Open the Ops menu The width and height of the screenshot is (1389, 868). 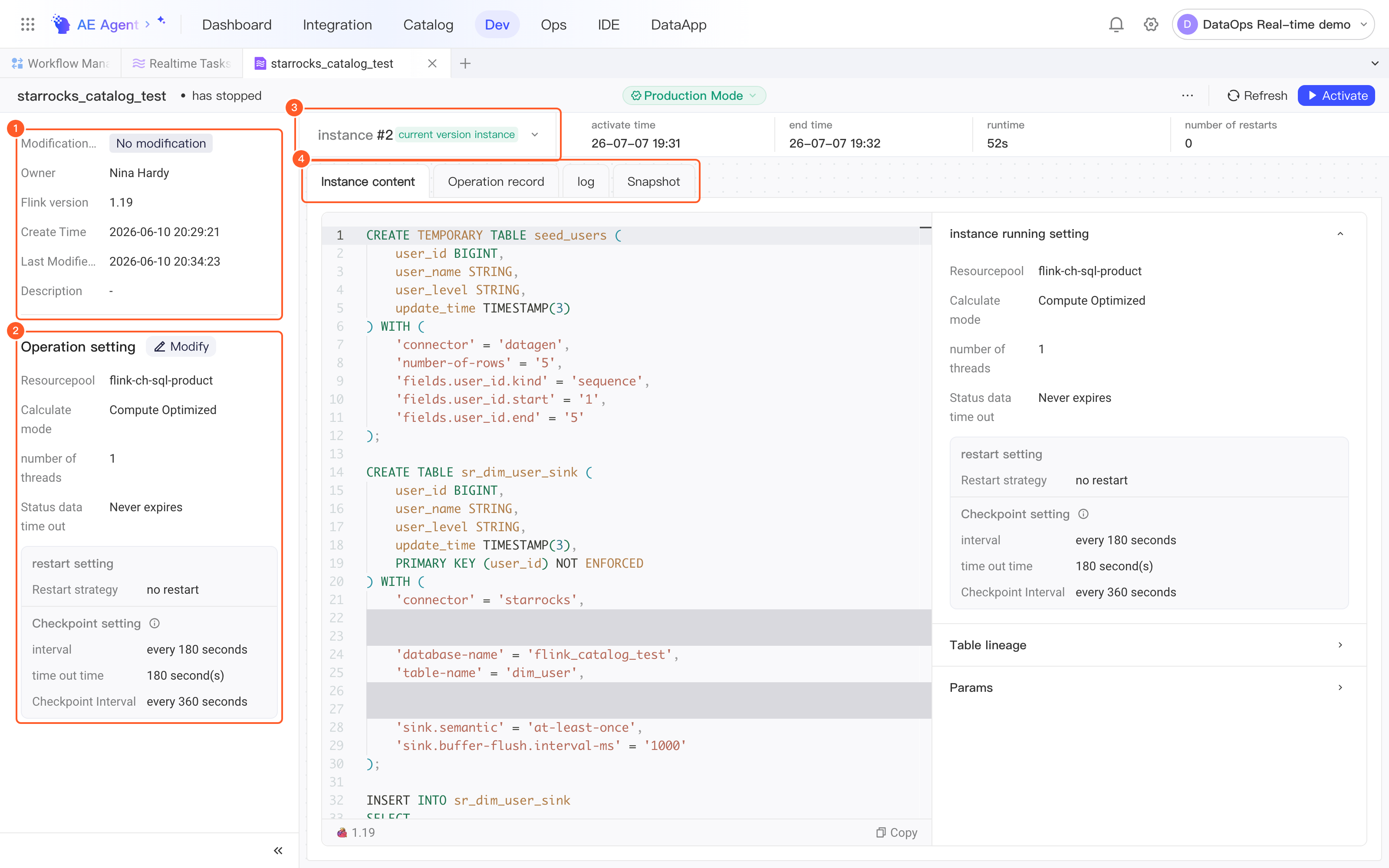pos(553,25)
